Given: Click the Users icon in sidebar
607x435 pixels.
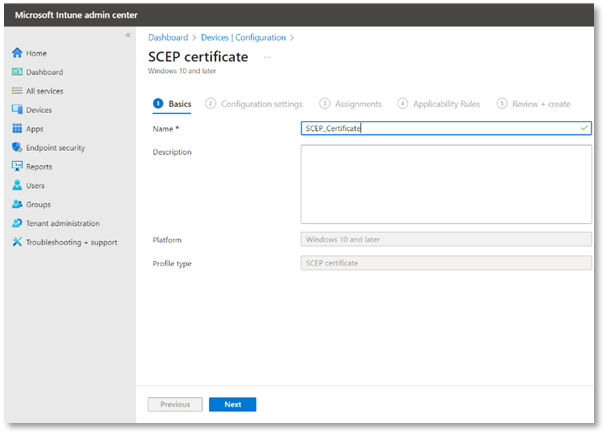Looking at the screenshot, I should 17,186.
